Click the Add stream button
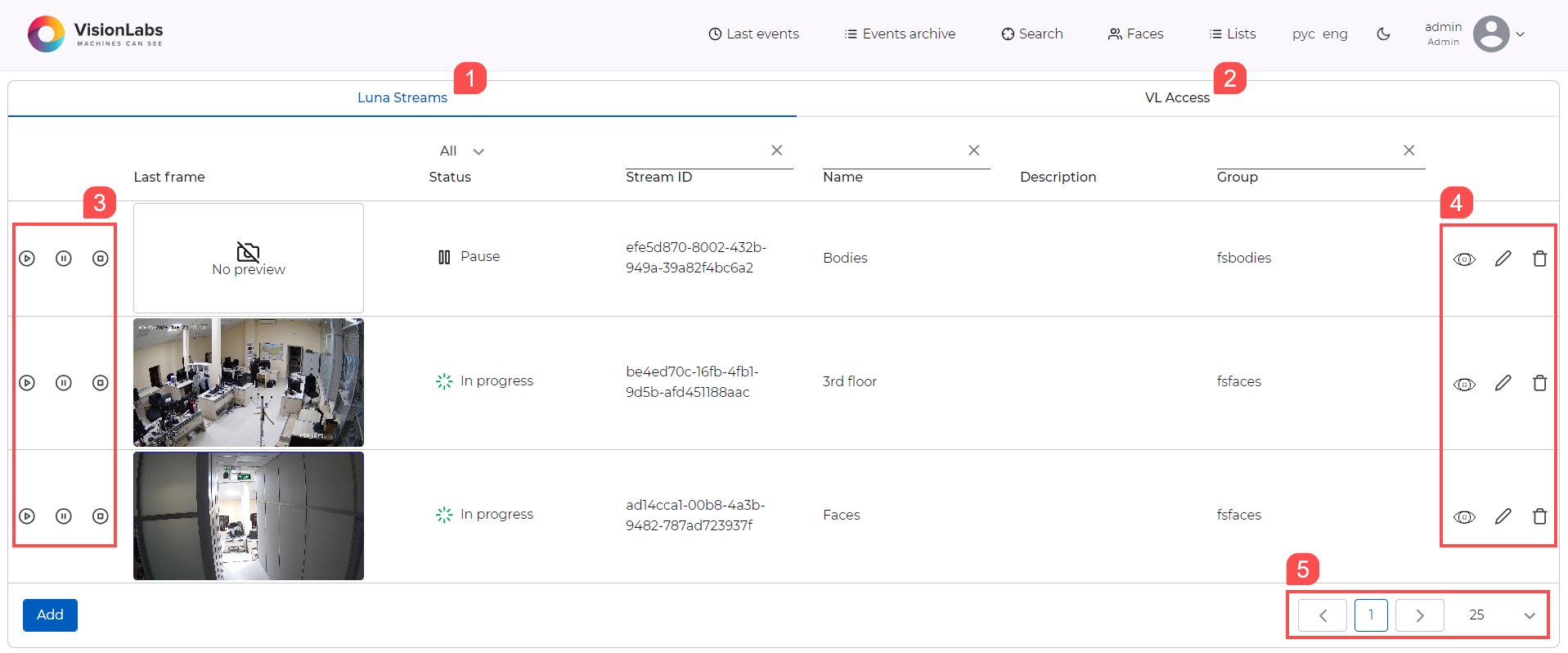The height and width of the screenshot is (653, 1568). (x=50, y=615)
